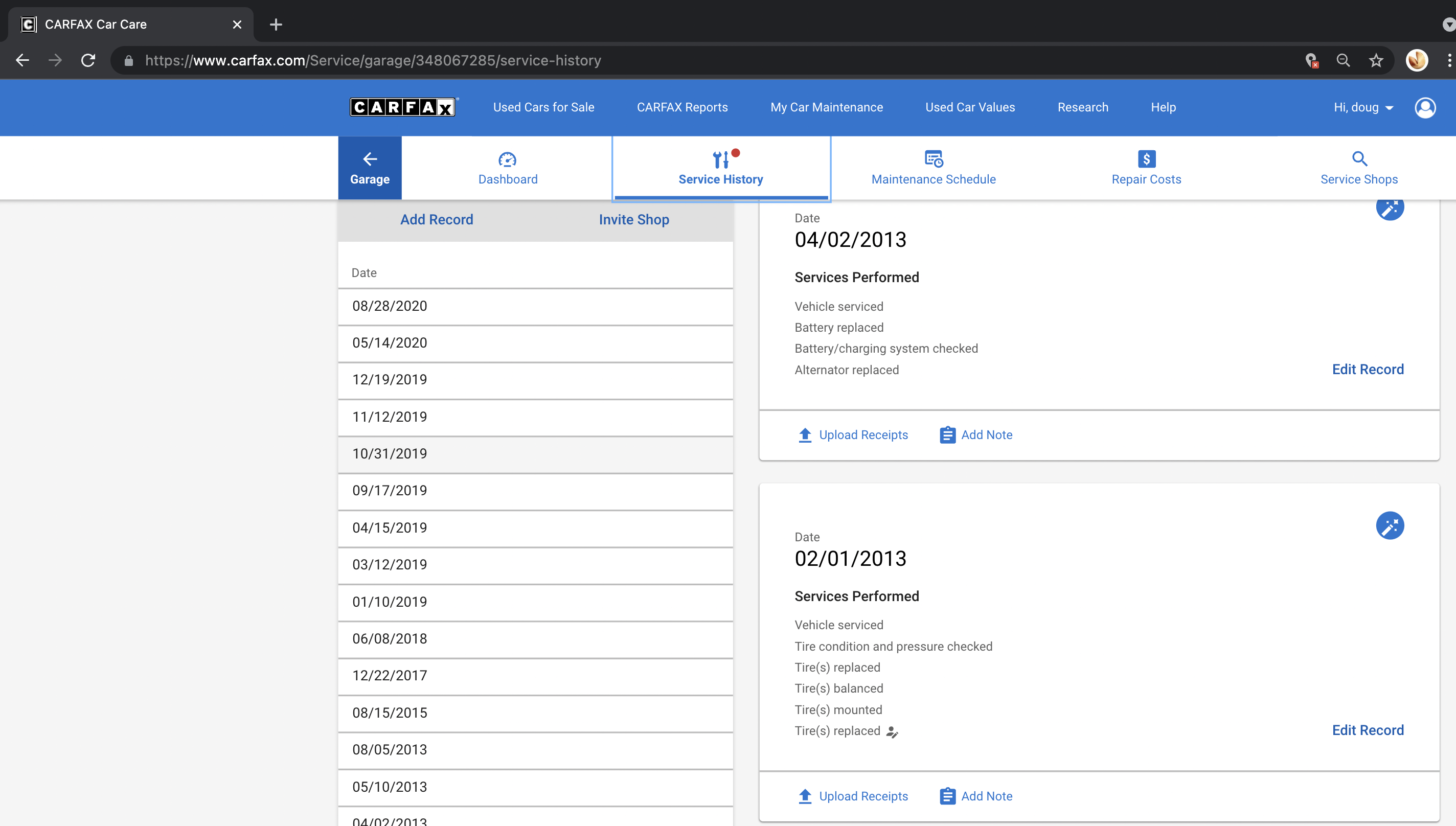The width and height of the screenshot is (1456, 826).
Task: Open the user account profile icon
Action: [x=1425, y=107]
